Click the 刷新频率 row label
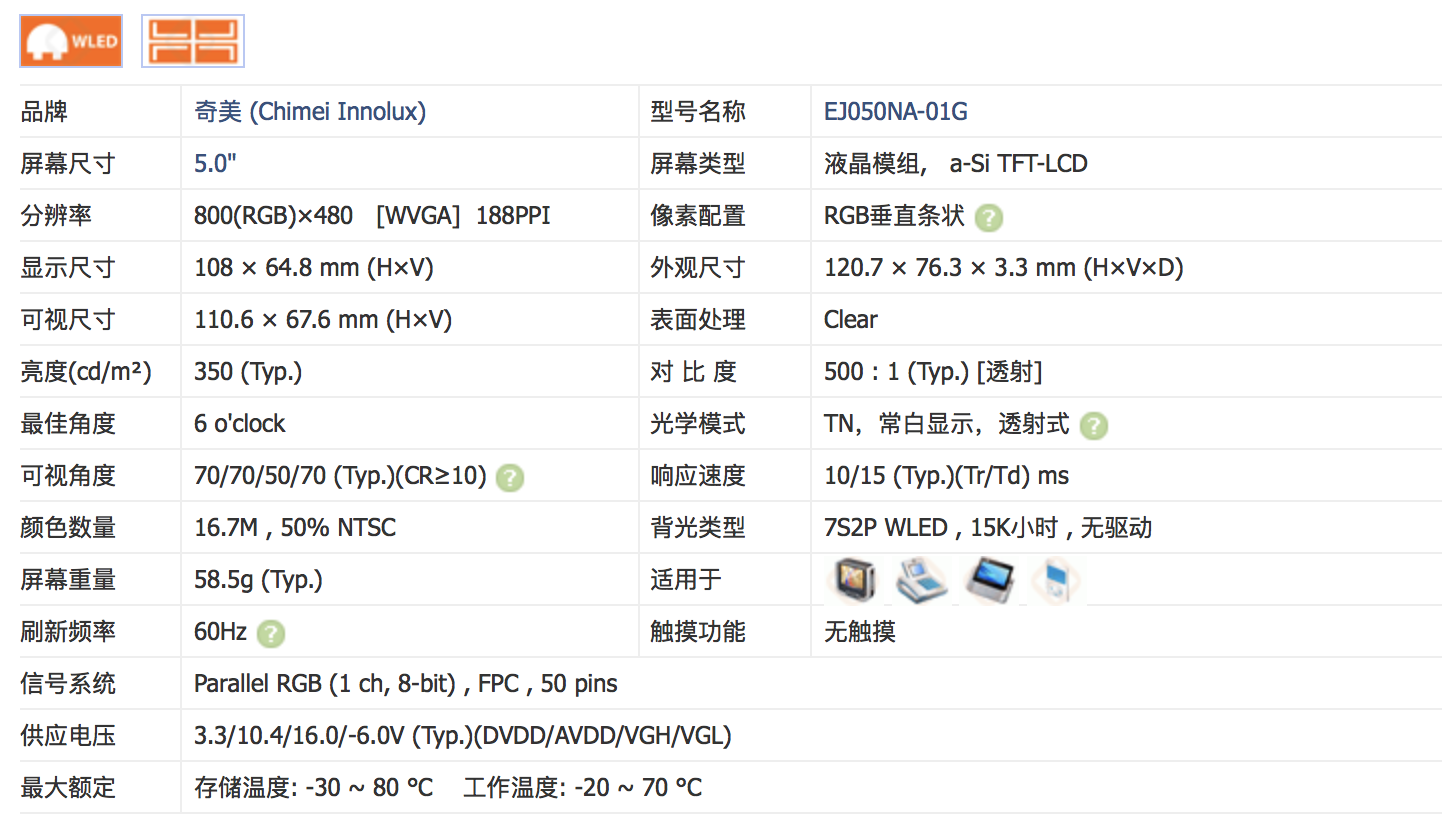Viewport: 1442px width, 816px height. tap(68, 631)
